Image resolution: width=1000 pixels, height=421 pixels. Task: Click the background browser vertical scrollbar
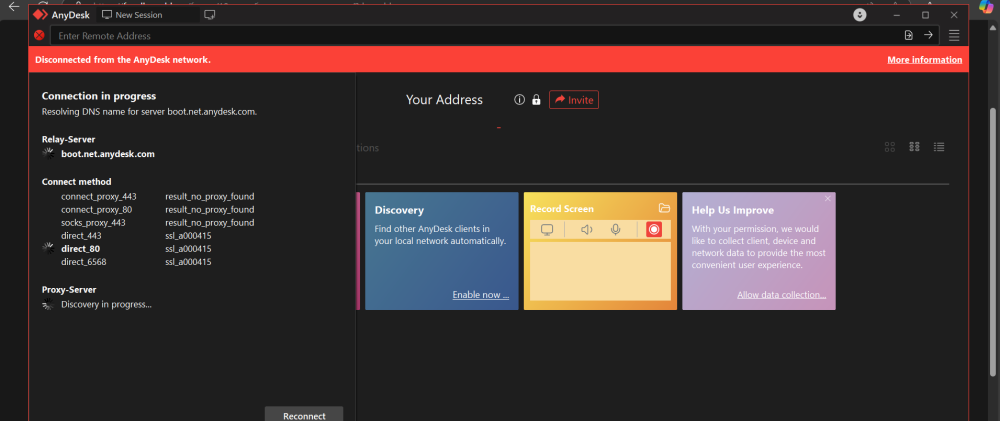click(992, 242)
